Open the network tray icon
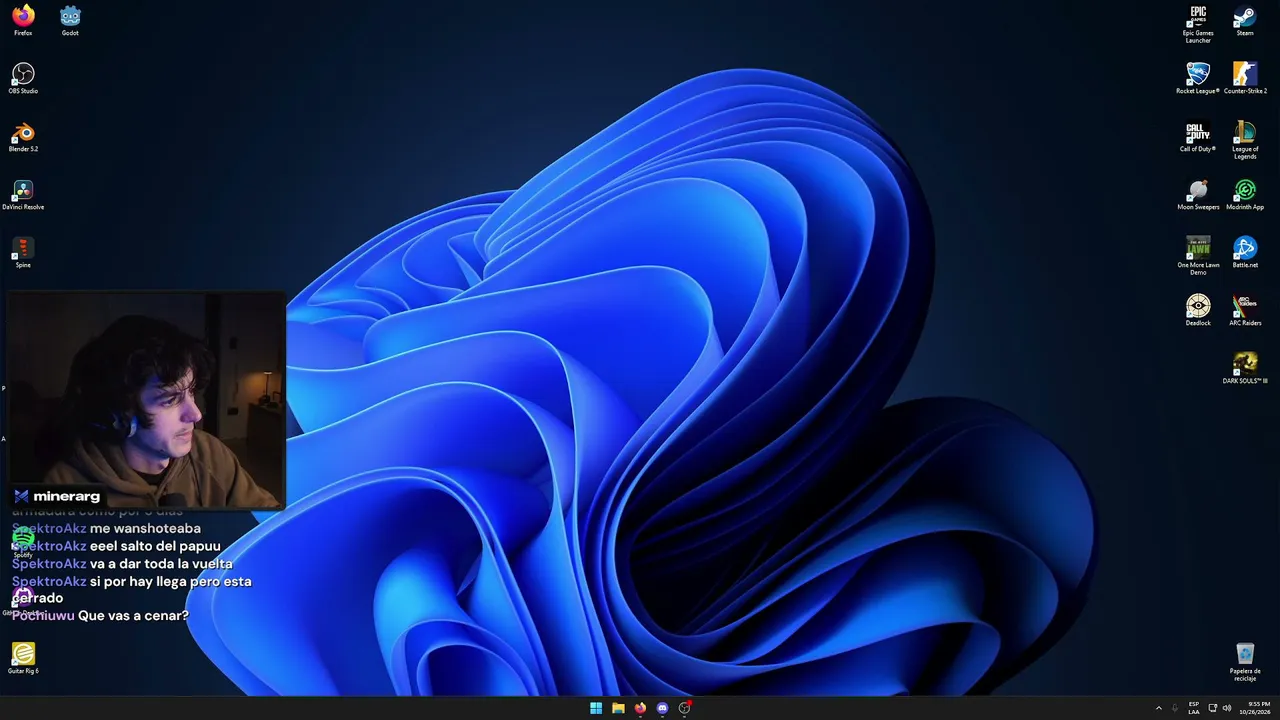The image size is (1280, 720). (x=1213, y=708)
